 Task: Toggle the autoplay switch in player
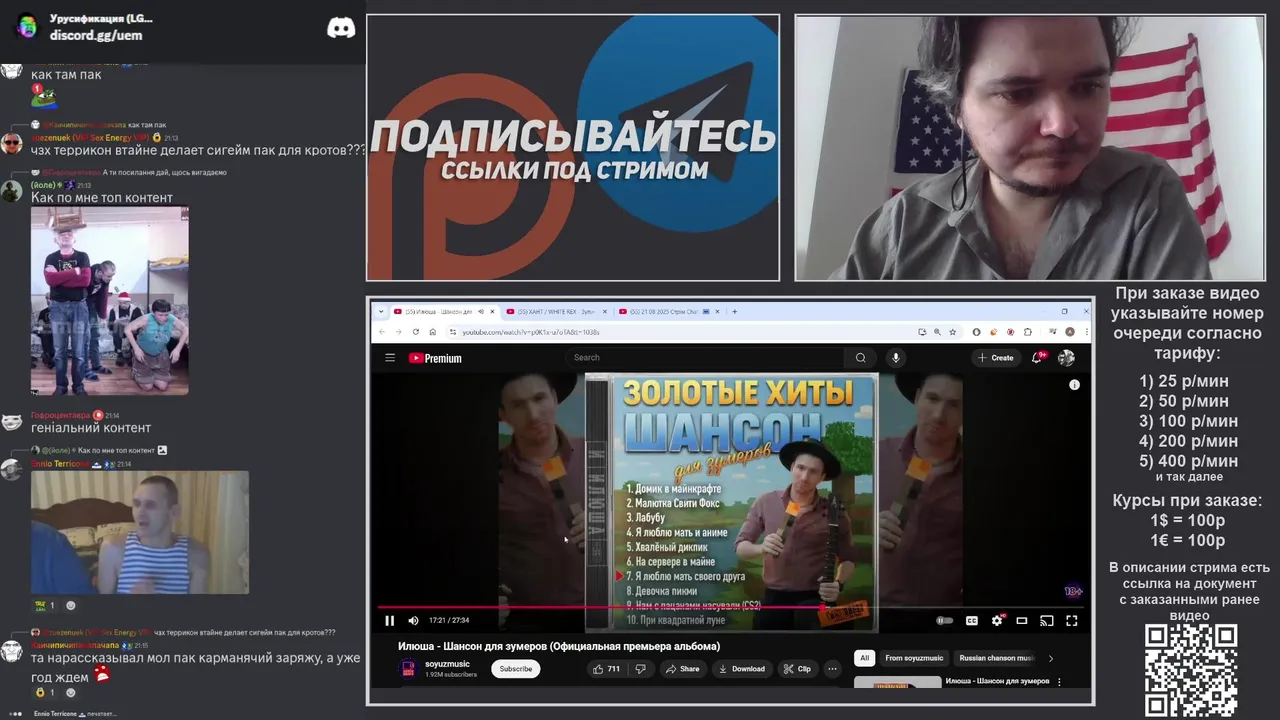click(x=944, y=621)
